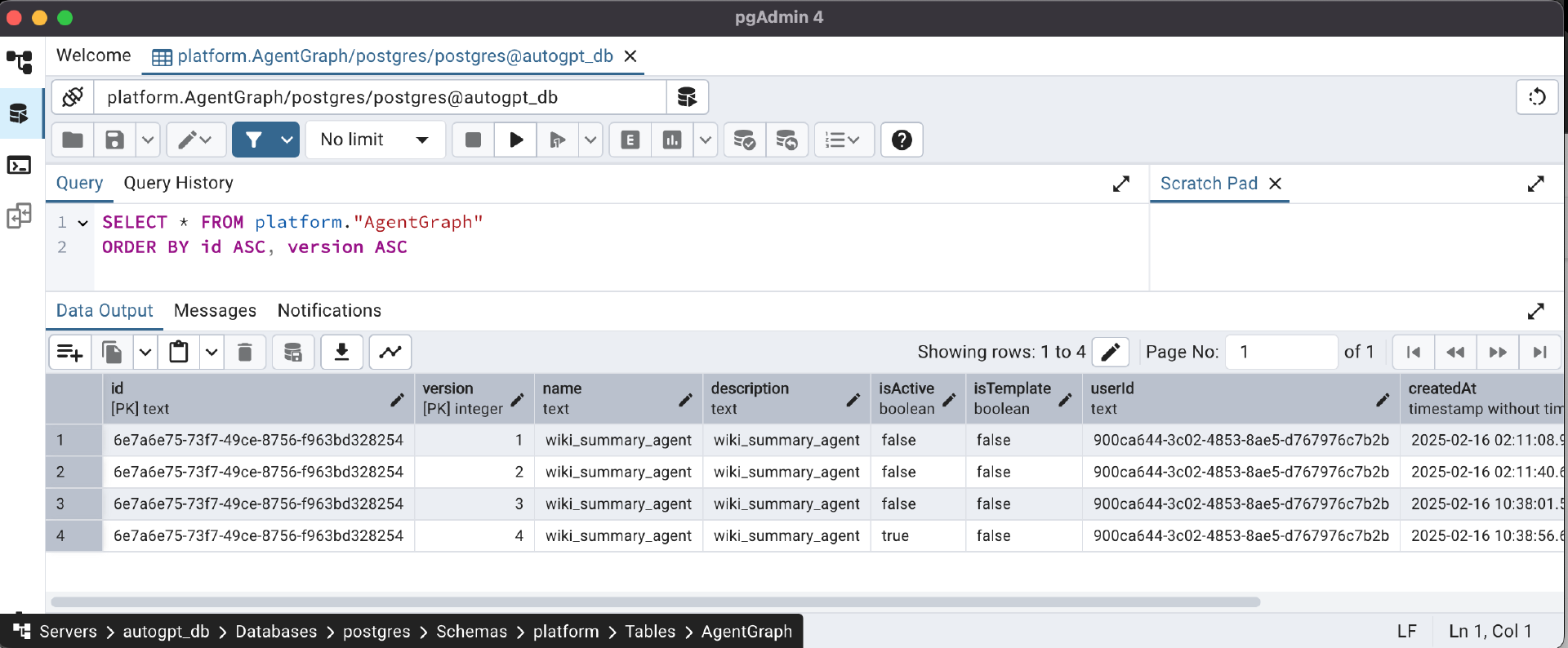Screen dimensions: 1568x648
Task: Click the Save File icon
Action: point(115,140)
